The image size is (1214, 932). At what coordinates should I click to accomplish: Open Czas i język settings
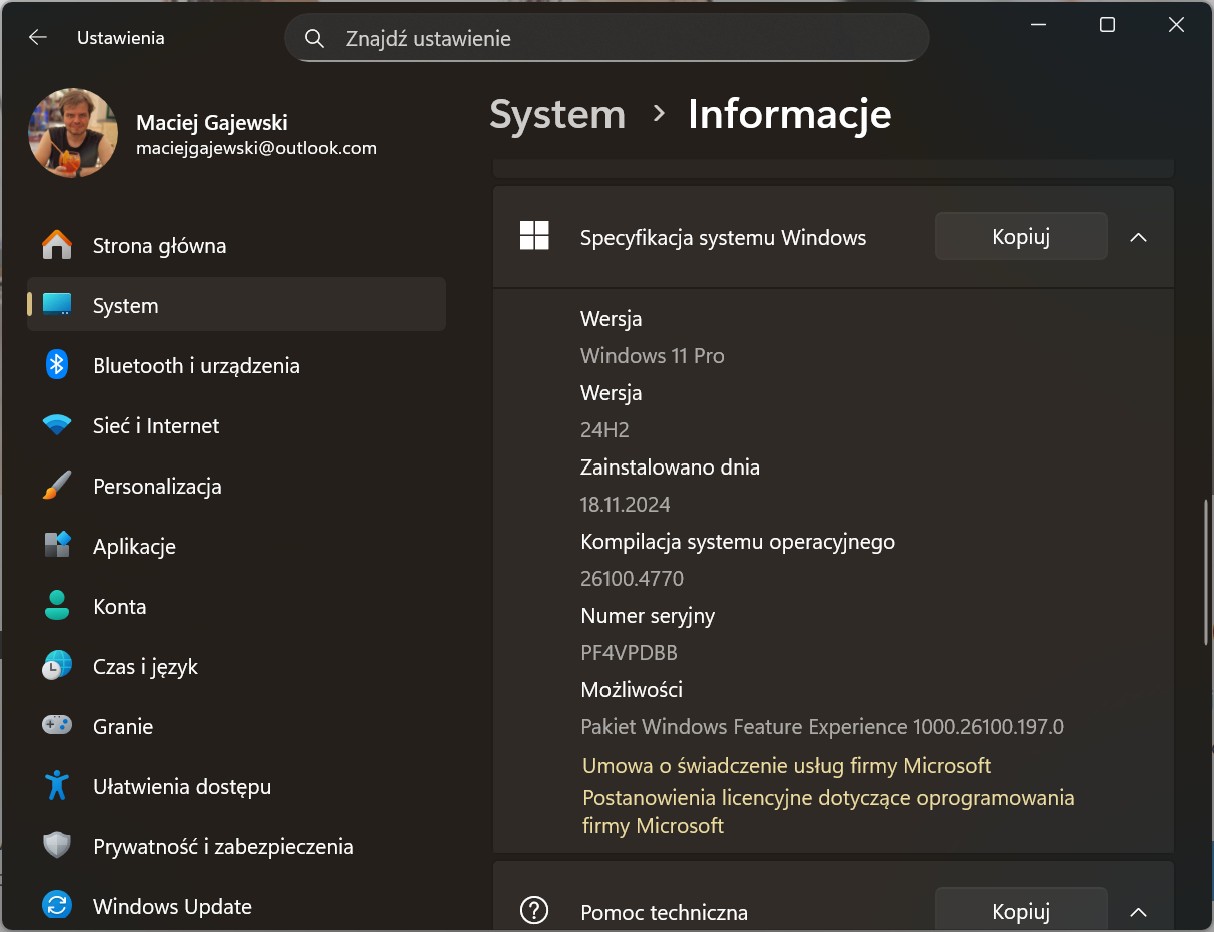pyautogui.click(x=237, y=666)
